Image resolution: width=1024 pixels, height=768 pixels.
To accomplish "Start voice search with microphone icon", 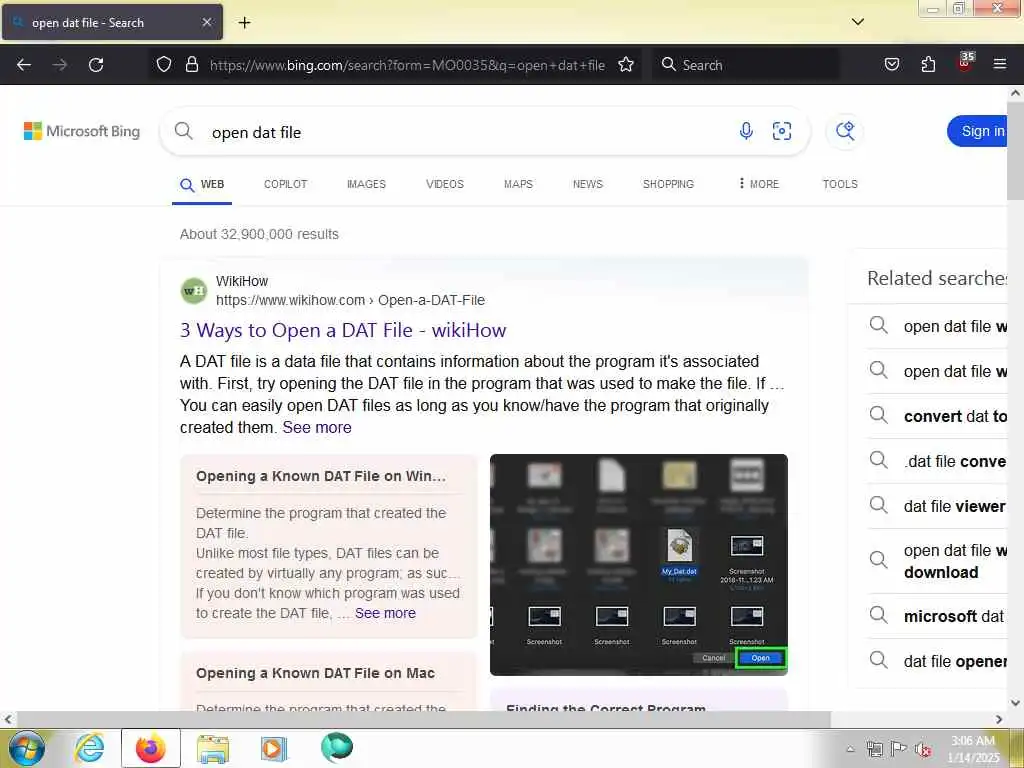I will [746, 131].
